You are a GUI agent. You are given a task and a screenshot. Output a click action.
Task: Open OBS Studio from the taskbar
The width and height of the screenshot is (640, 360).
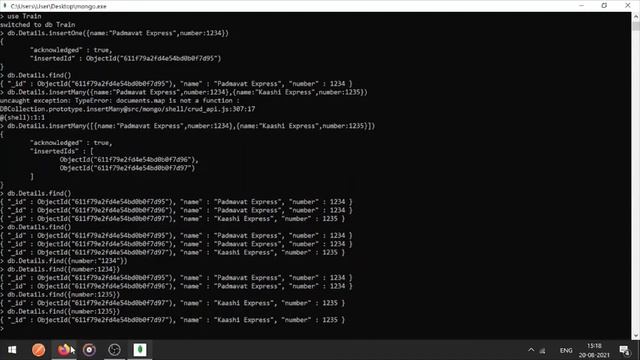114,350
